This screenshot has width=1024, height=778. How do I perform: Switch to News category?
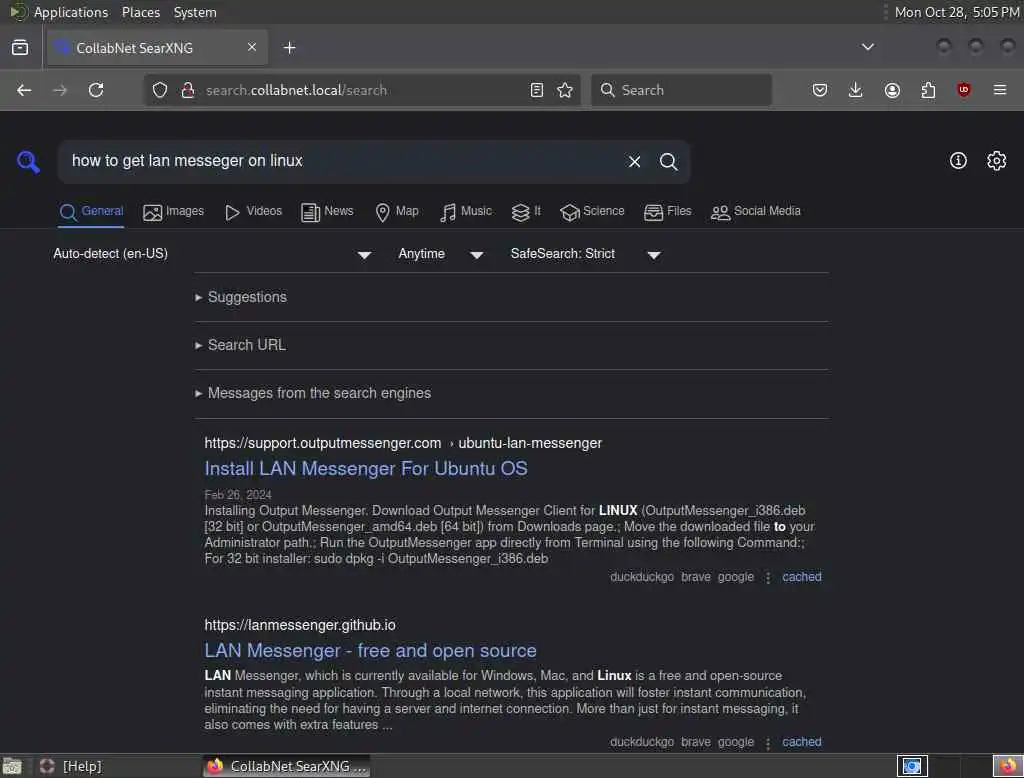[x=327, y=212]
